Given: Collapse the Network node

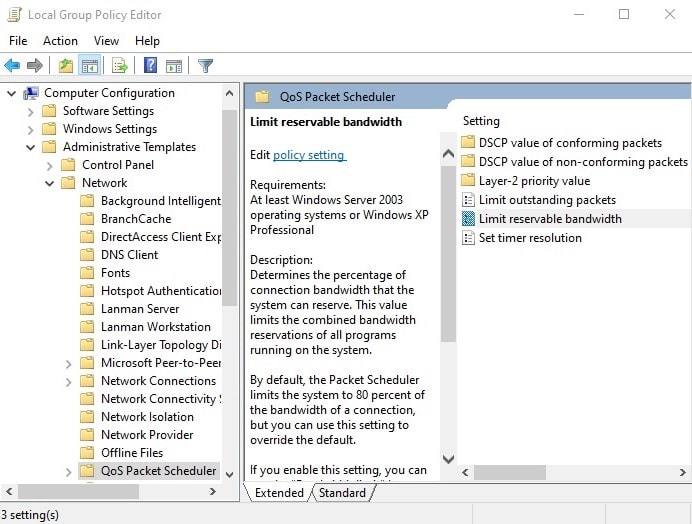Looking at the screenshot, I should pos(49,184).
